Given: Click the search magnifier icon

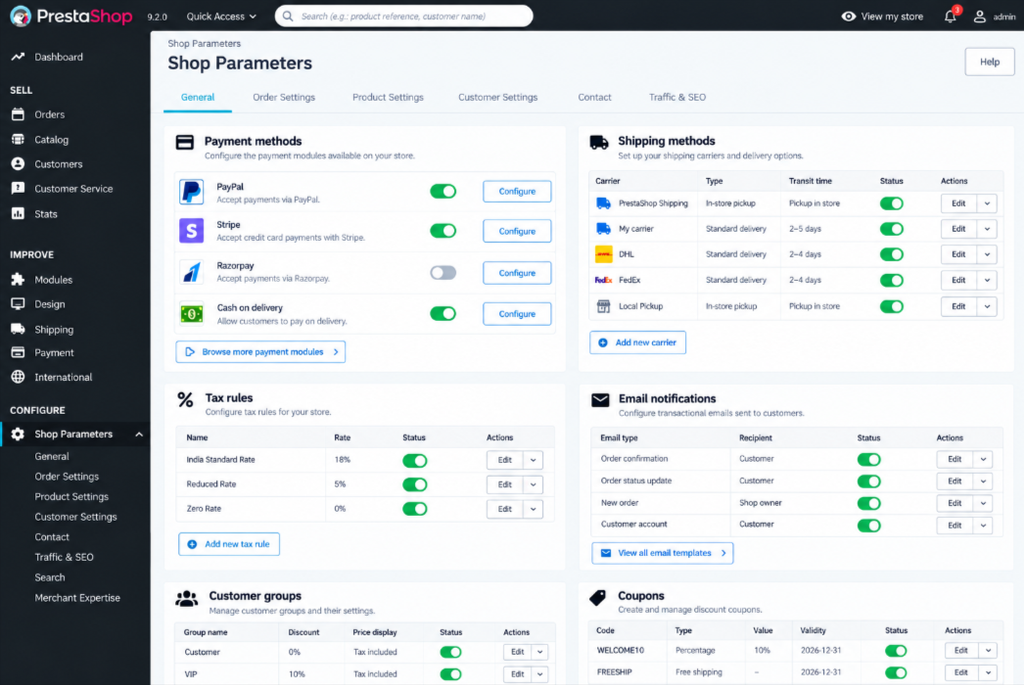Looking at the screenshot, I should [x=287, y=16].
